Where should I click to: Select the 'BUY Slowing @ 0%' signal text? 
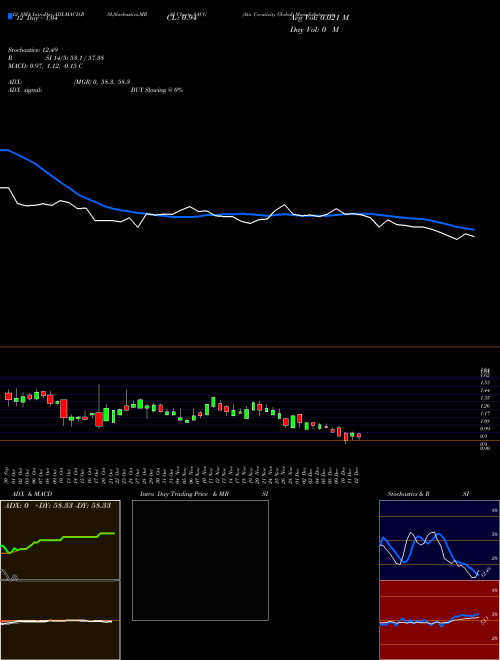(157, 90)
